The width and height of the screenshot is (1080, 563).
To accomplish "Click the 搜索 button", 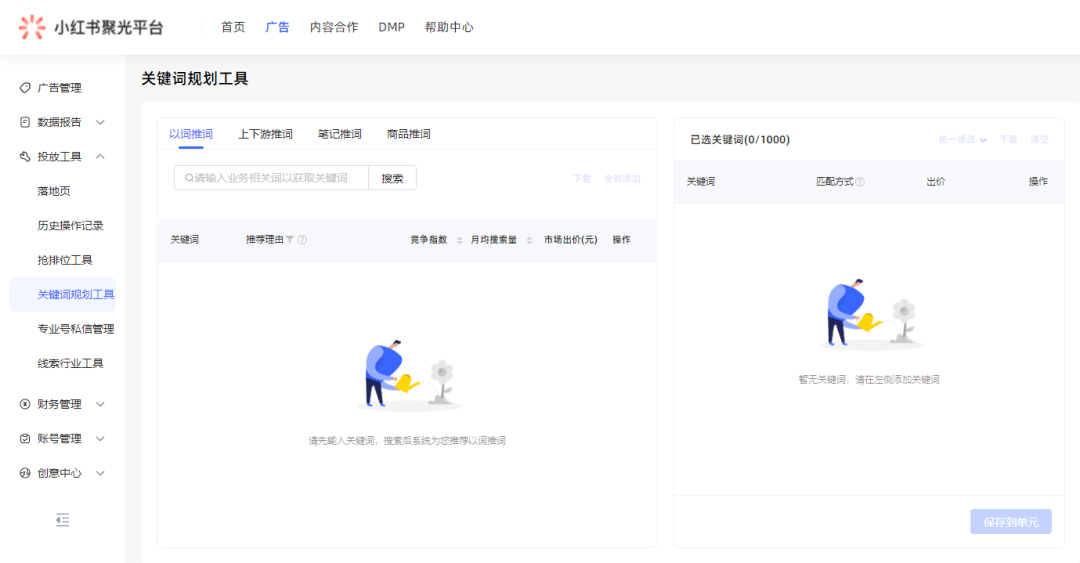I will click(x=393, y=178).
